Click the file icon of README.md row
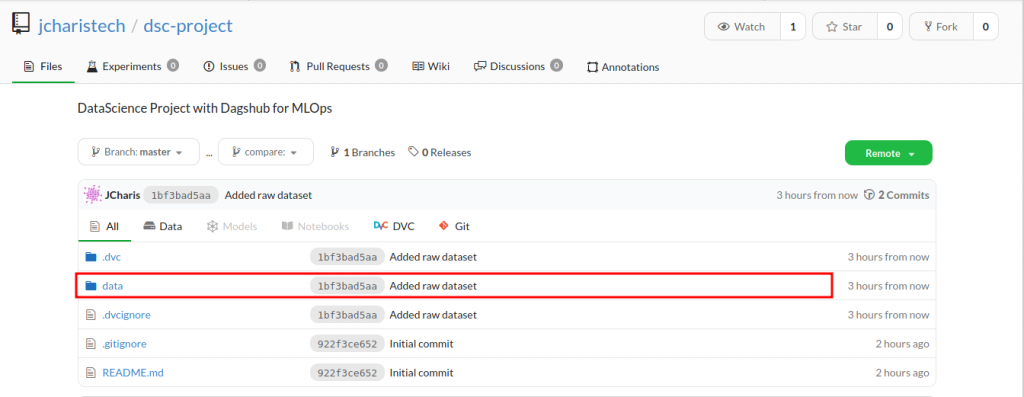1024x397 pixels. tap(91, 373)
